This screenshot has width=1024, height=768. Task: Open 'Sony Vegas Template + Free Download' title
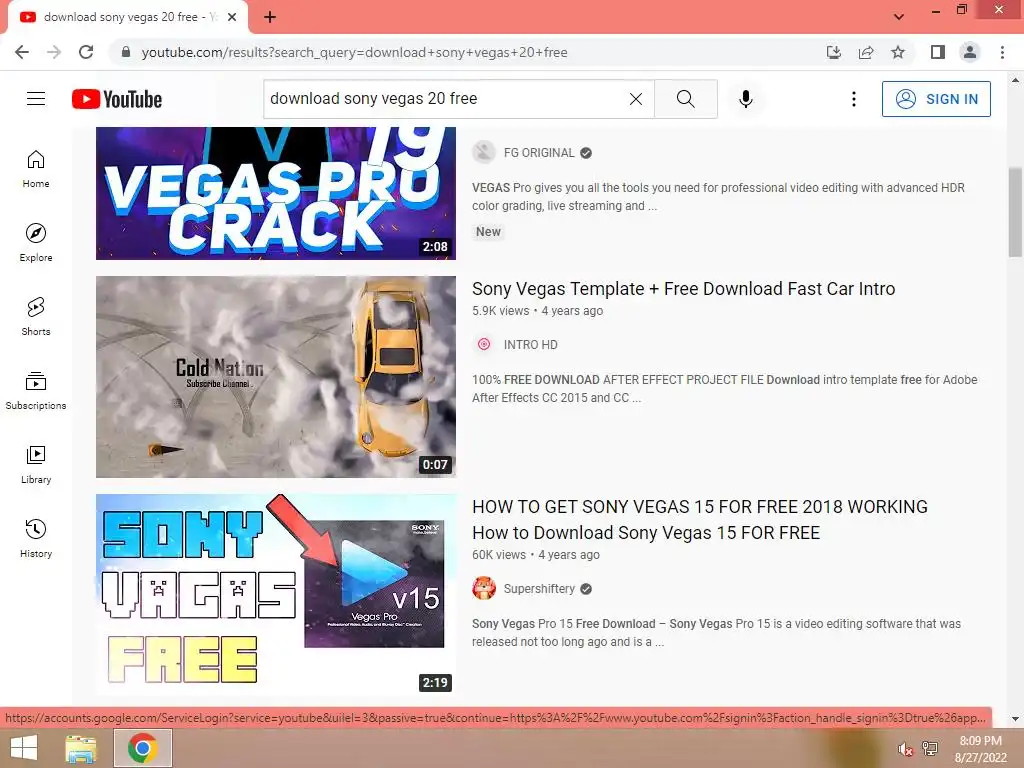(x=684, y=289)
